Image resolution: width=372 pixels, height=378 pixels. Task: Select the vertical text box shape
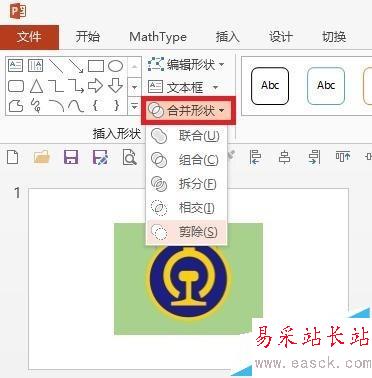(x=36, y=66)
